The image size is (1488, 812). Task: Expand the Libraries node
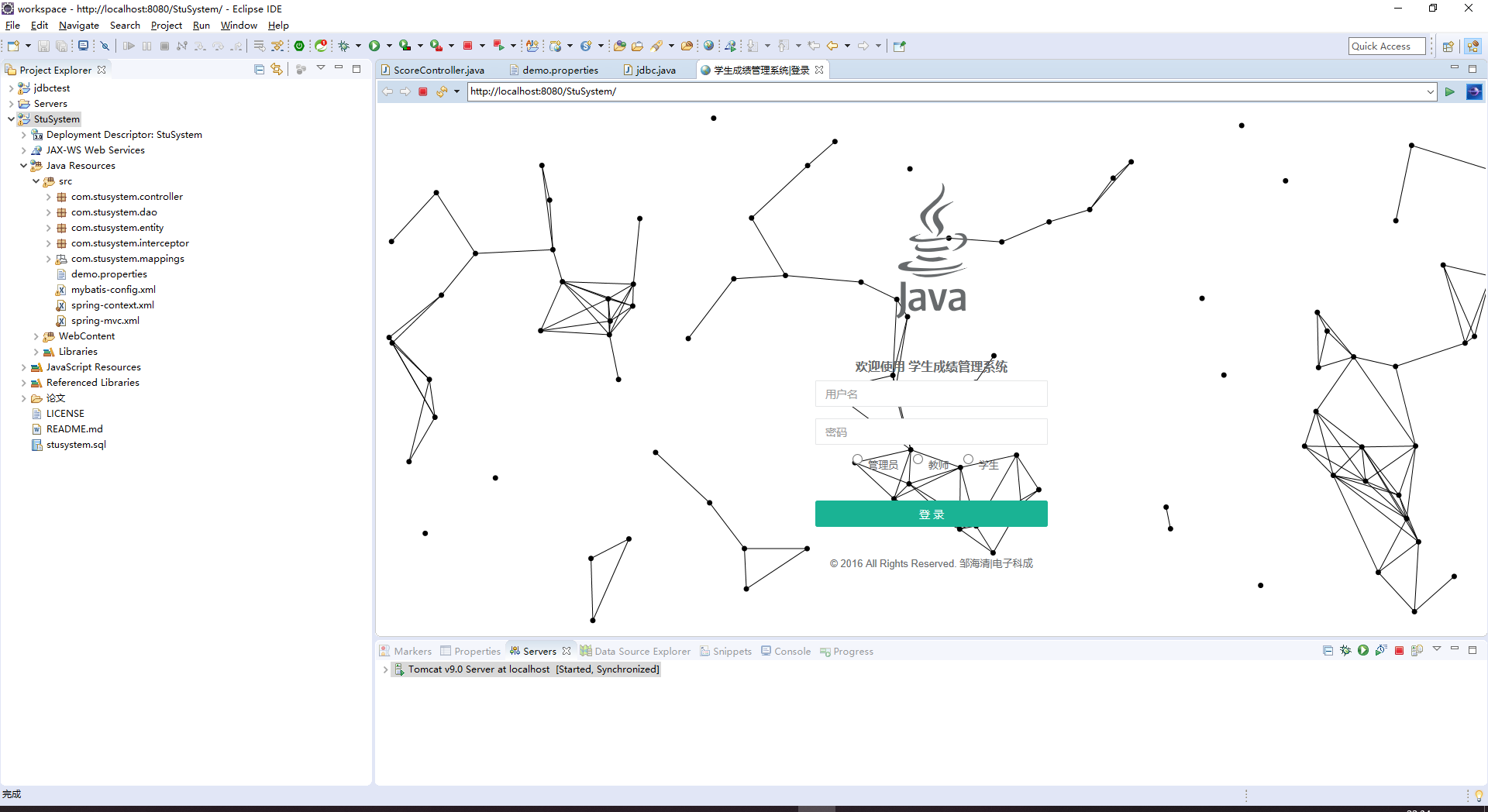click(36, 351)
